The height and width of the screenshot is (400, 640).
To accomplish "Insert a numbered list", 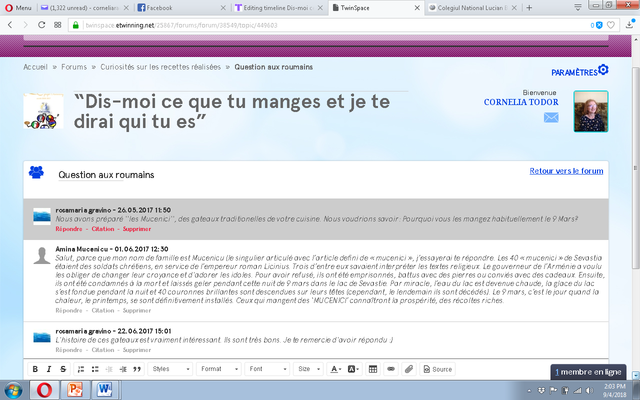I will [81, 369].
